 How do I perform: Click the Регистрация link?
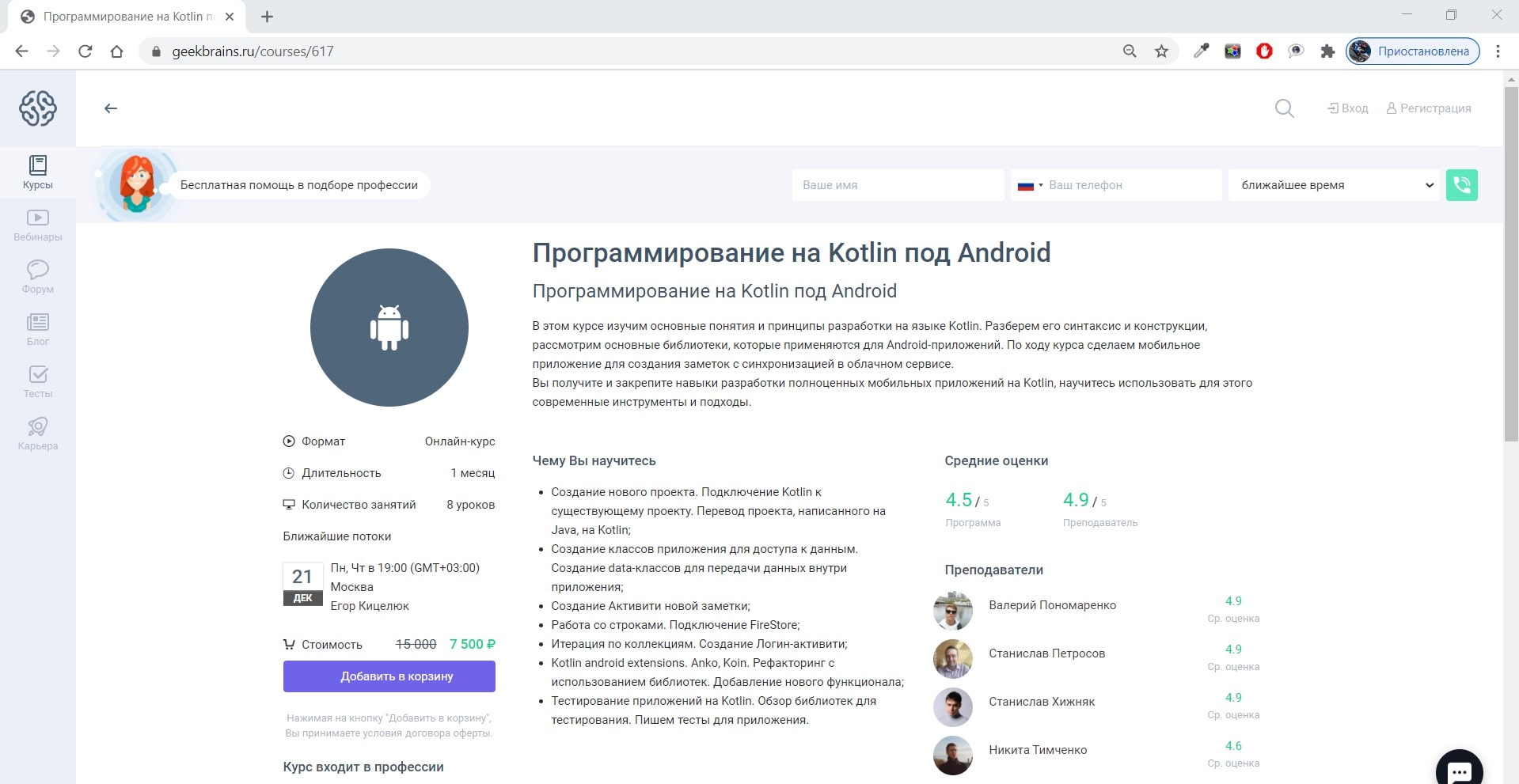(x=1429, y=108)
